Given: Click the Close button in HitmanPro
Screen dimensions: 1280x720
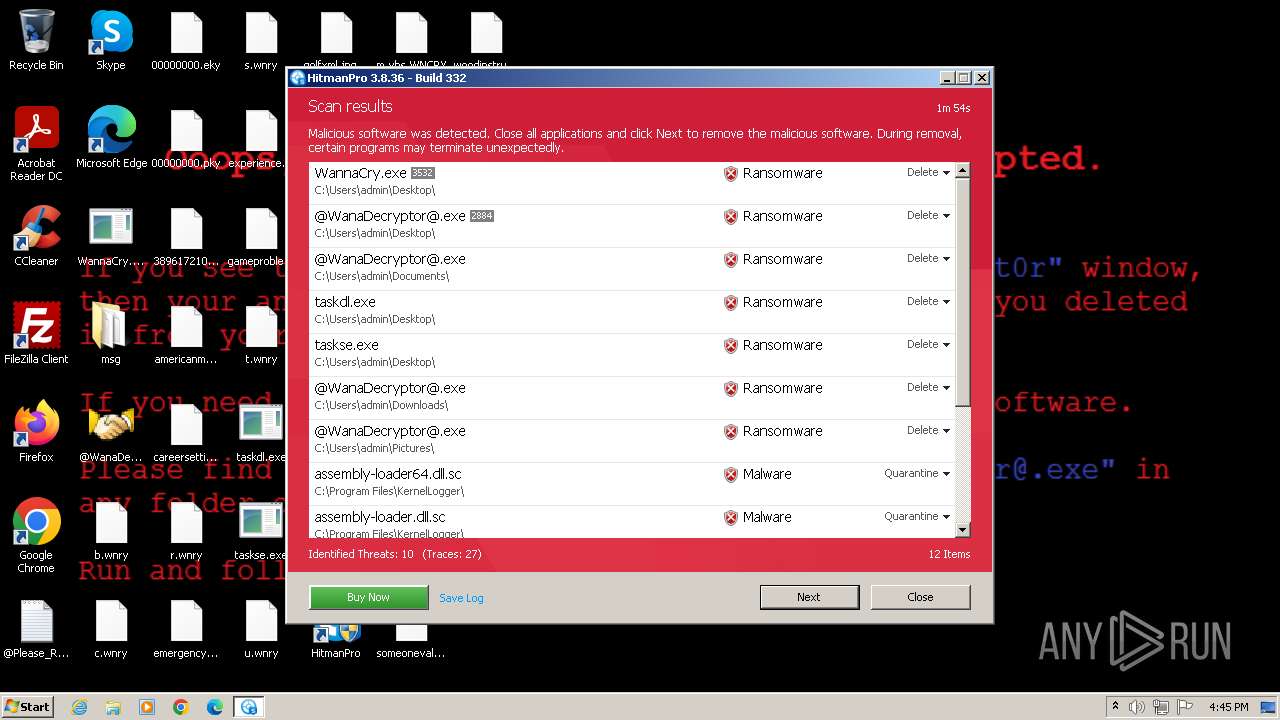Looking at the screenshot, I should pos(920,597).
